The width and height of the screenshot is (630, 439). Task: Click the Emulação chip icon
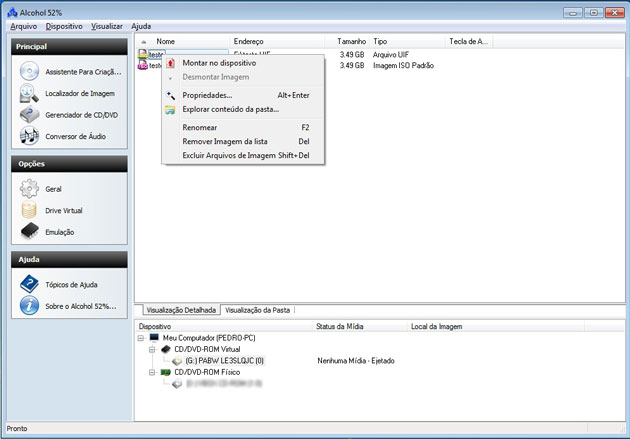29,231
